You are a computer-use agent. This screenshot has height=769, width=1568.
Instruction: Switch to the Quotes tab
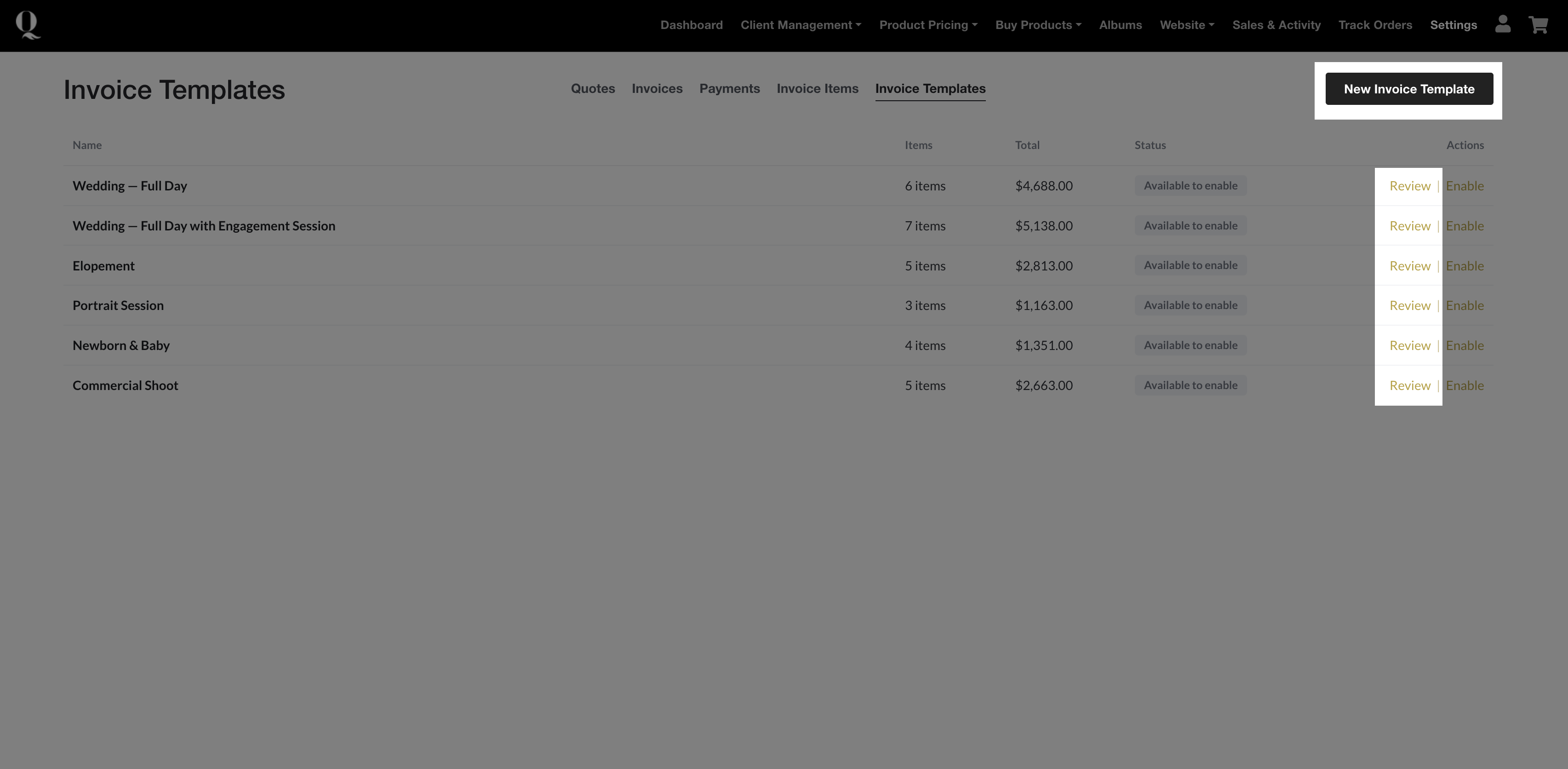pos(592,89)
